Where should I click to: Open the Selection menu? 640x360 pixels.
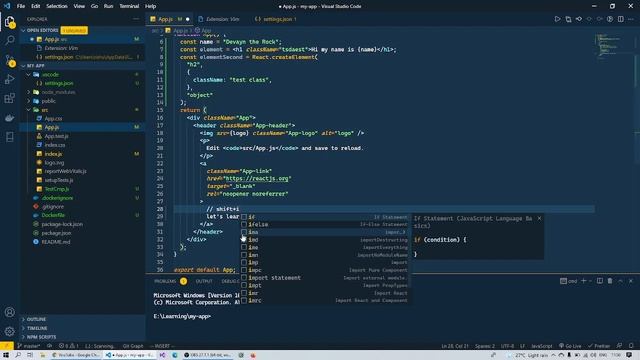[x=57, y=6]
